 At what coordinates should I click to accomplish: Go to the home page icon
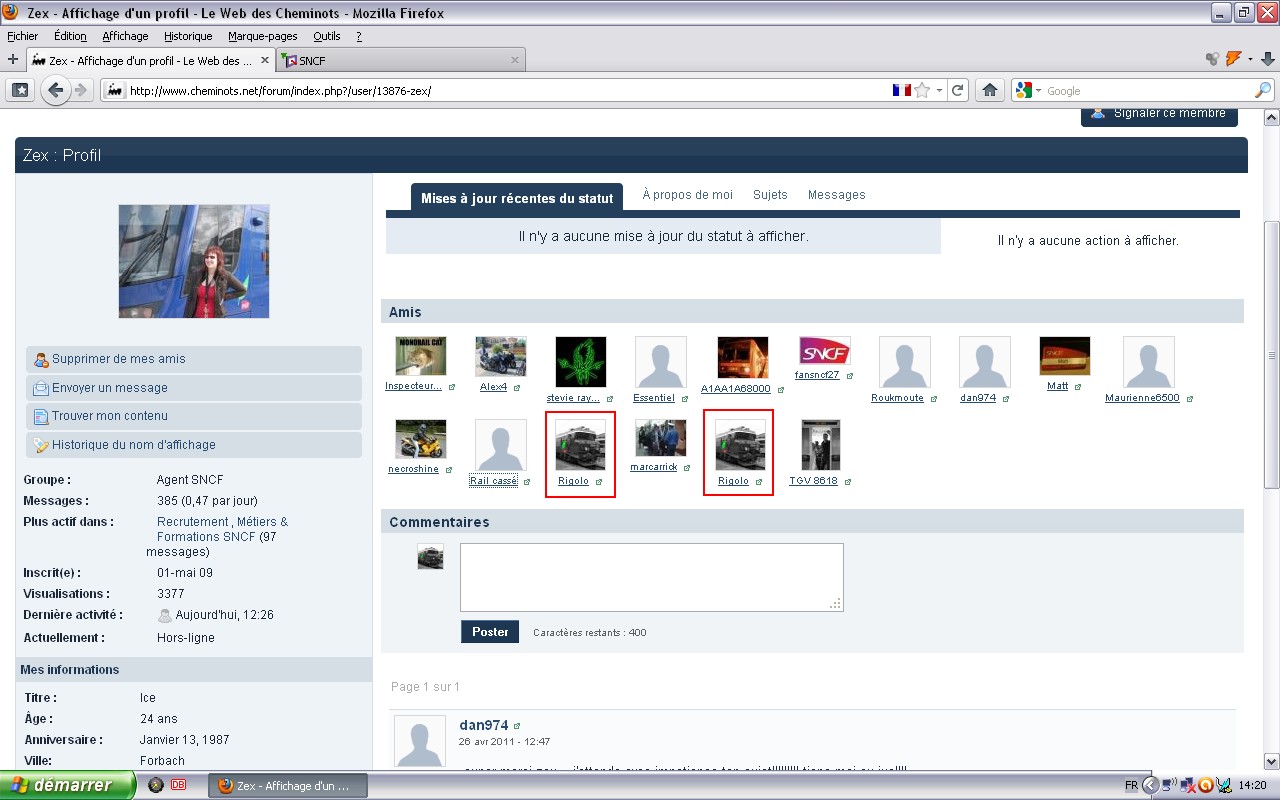coord(990,90)
